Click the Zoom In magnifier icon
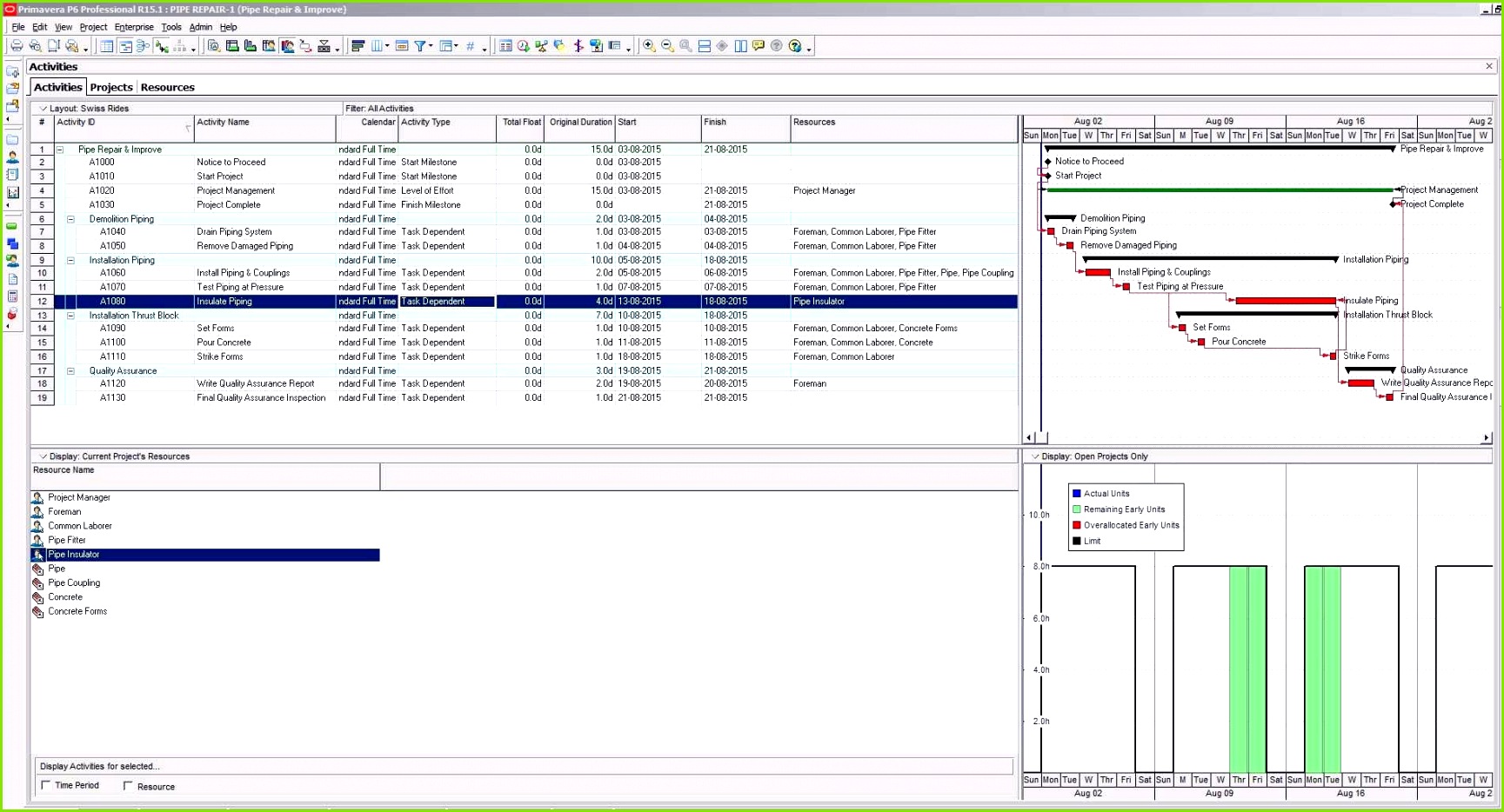Screen dimensions: 1504x812 pos(649,46)
